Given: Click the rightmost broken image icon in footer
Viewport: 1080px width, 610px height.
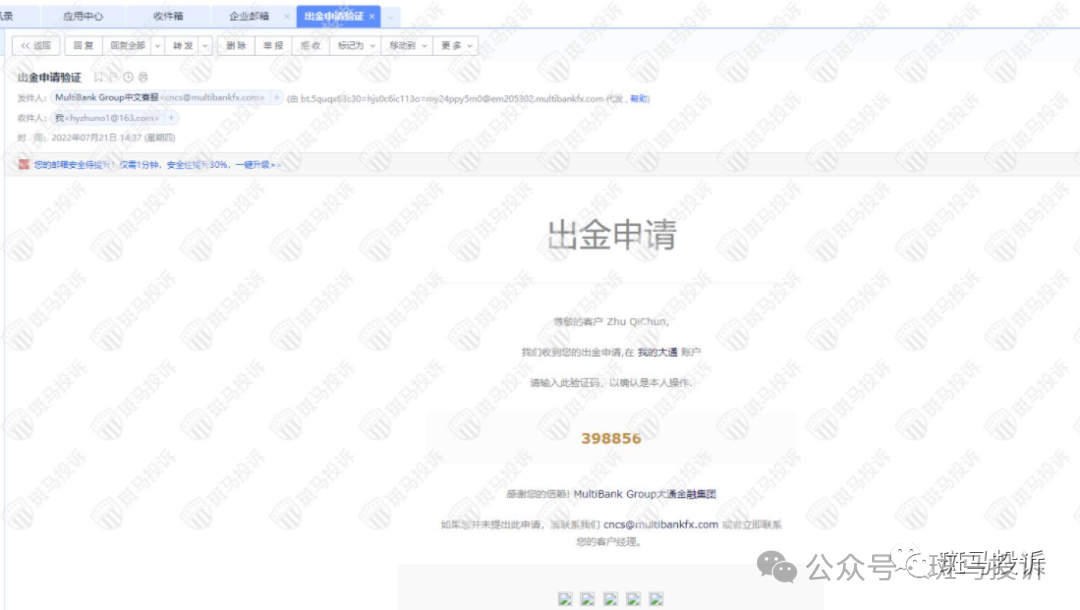Looking at the screenshot, I should (x=656, y=599).
